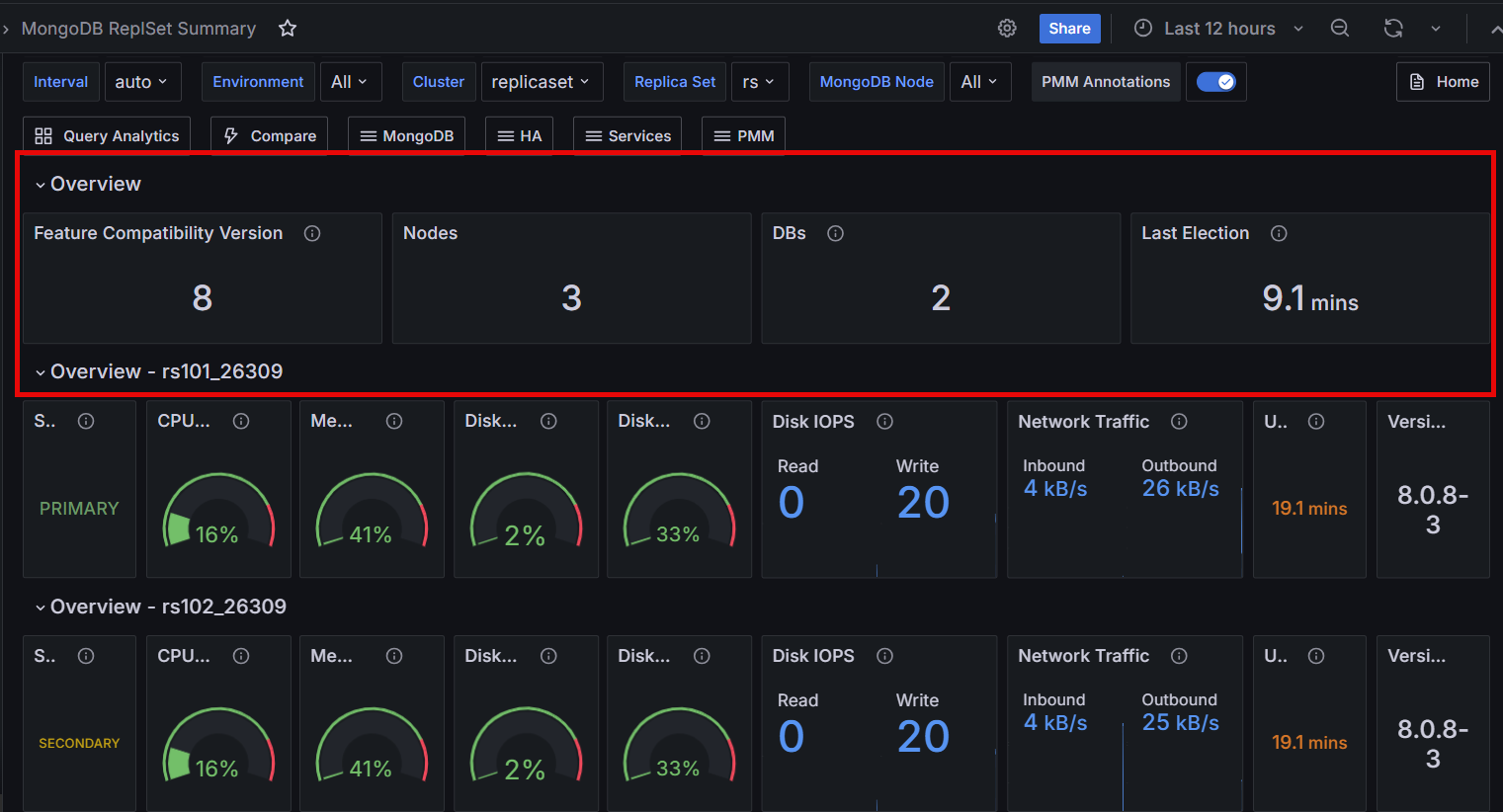This screenshot has height=812, width=1503.
Task: Open the Last 12 hours time picker
Action: [1219, 29]
